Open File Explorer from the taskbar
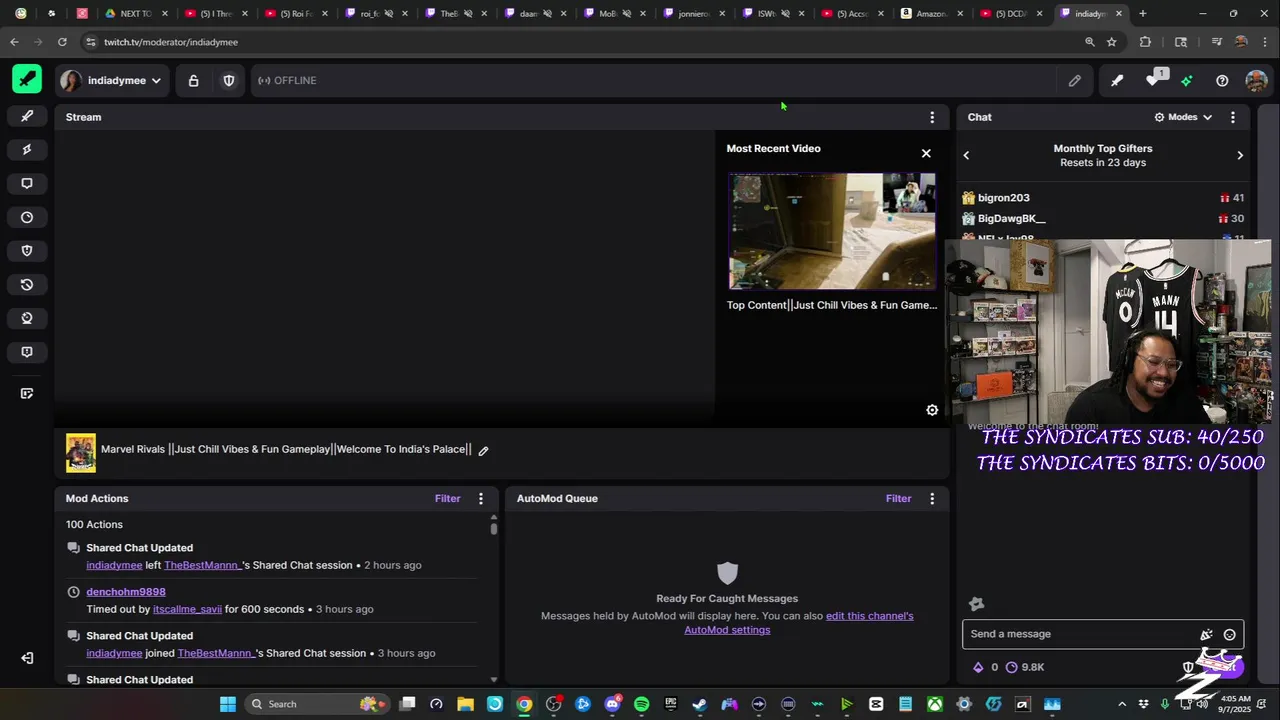This screenshot has width=1280, height=720. tap(465, 704)
